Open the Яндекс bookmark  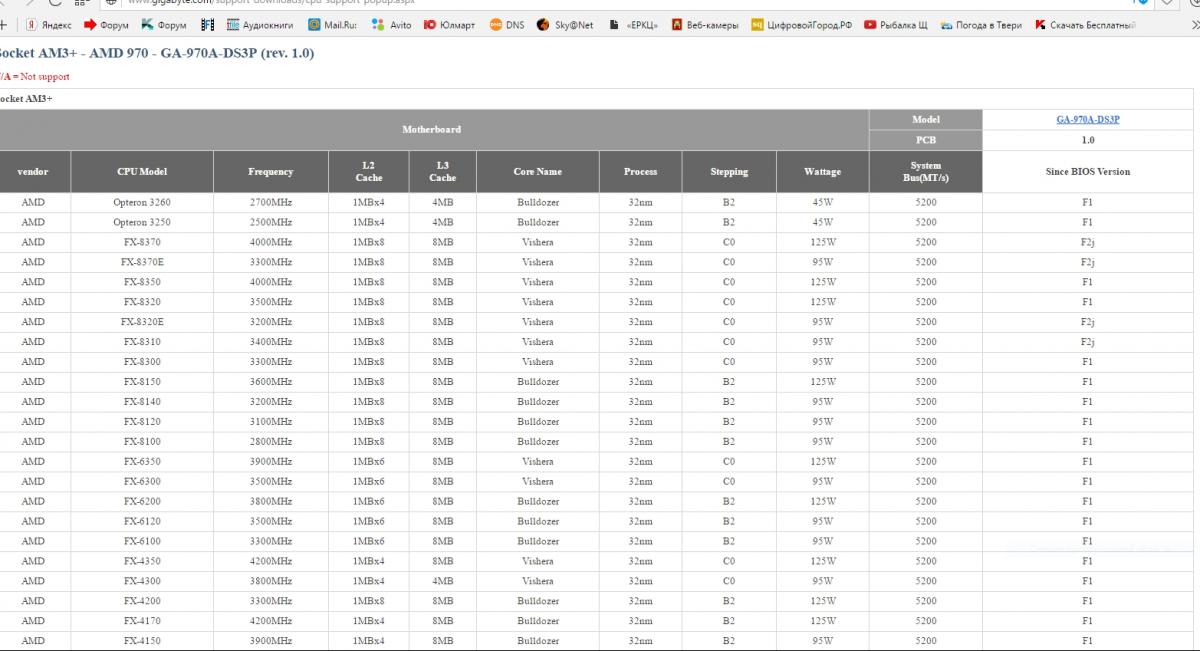click(x=48, y=25)
